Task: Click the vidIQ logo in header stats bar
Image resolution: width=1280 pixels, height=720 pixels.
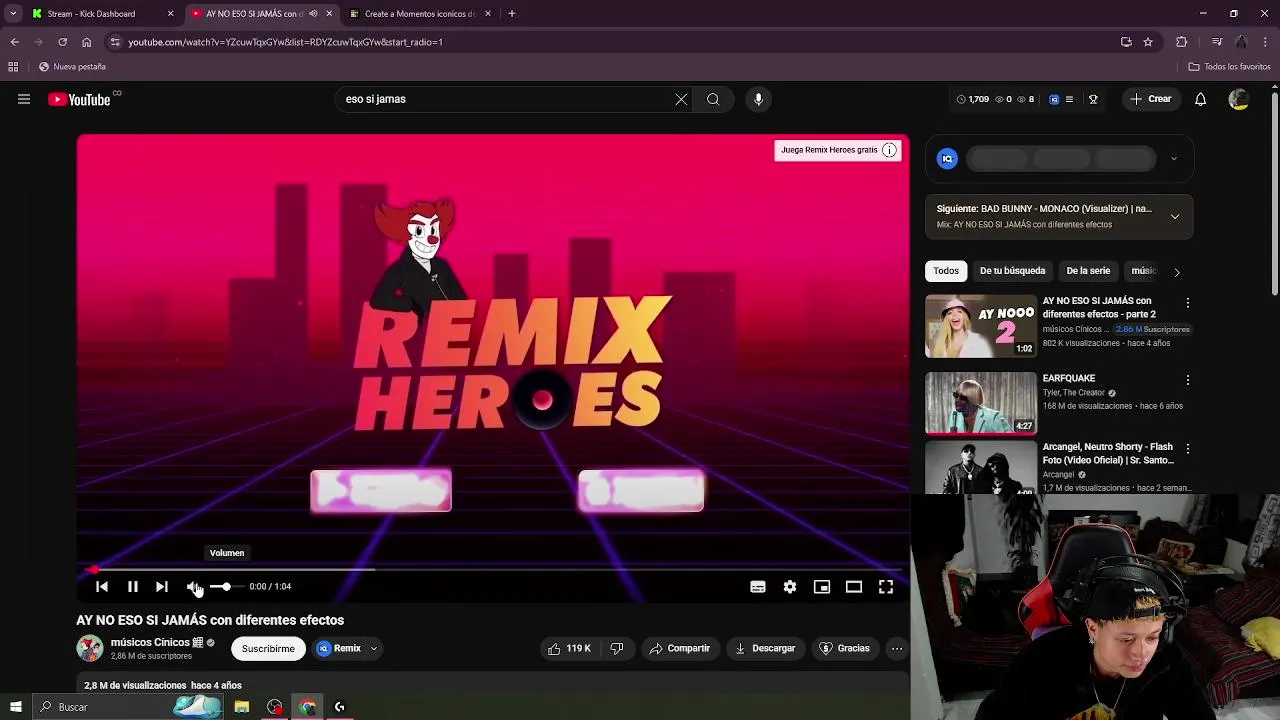Action: pyautogui.click(x=1054, y=99)
